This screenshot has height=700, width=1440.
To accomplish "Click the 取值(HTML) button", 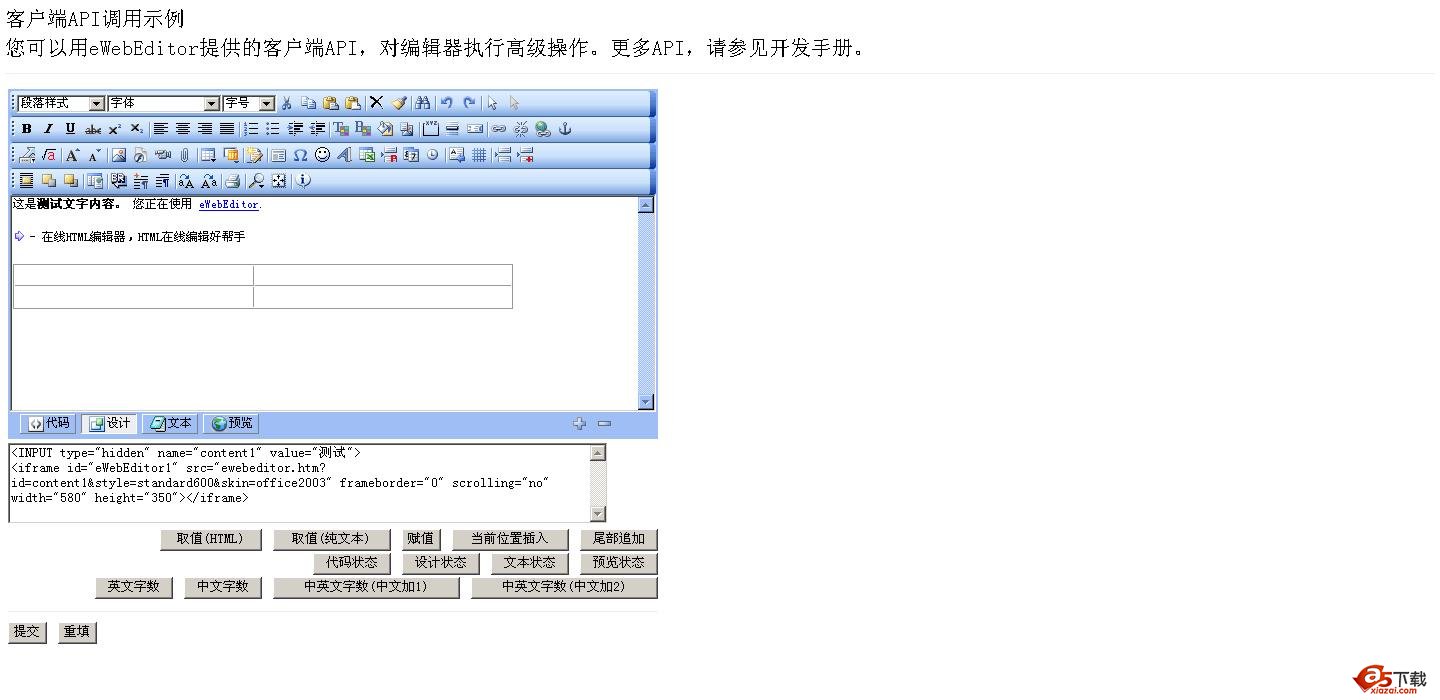I will click(210, 539).
